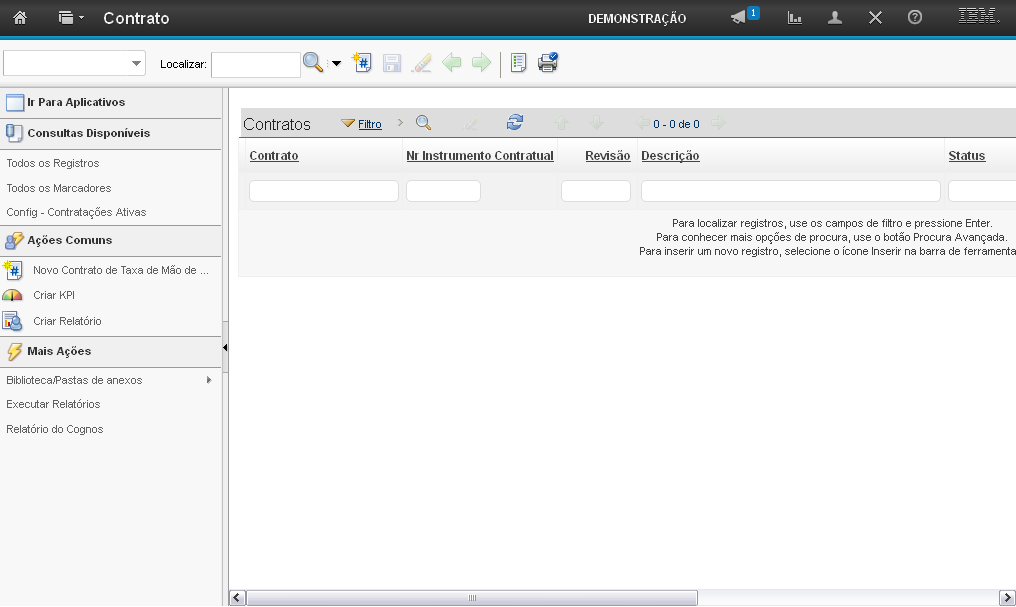Viewport: 1016px width, 607px height.
Task: Click the help question mark icon
Action: (x=914, y=18)
